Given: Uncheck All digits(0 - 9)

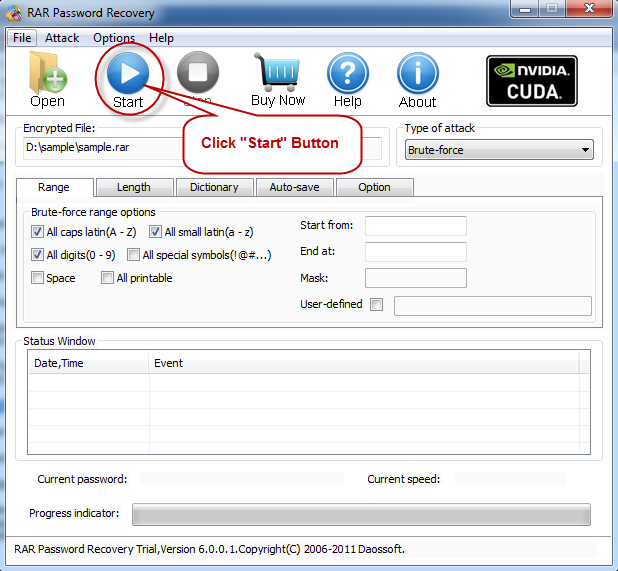Looking at the screenshot, I should point(37,255).
